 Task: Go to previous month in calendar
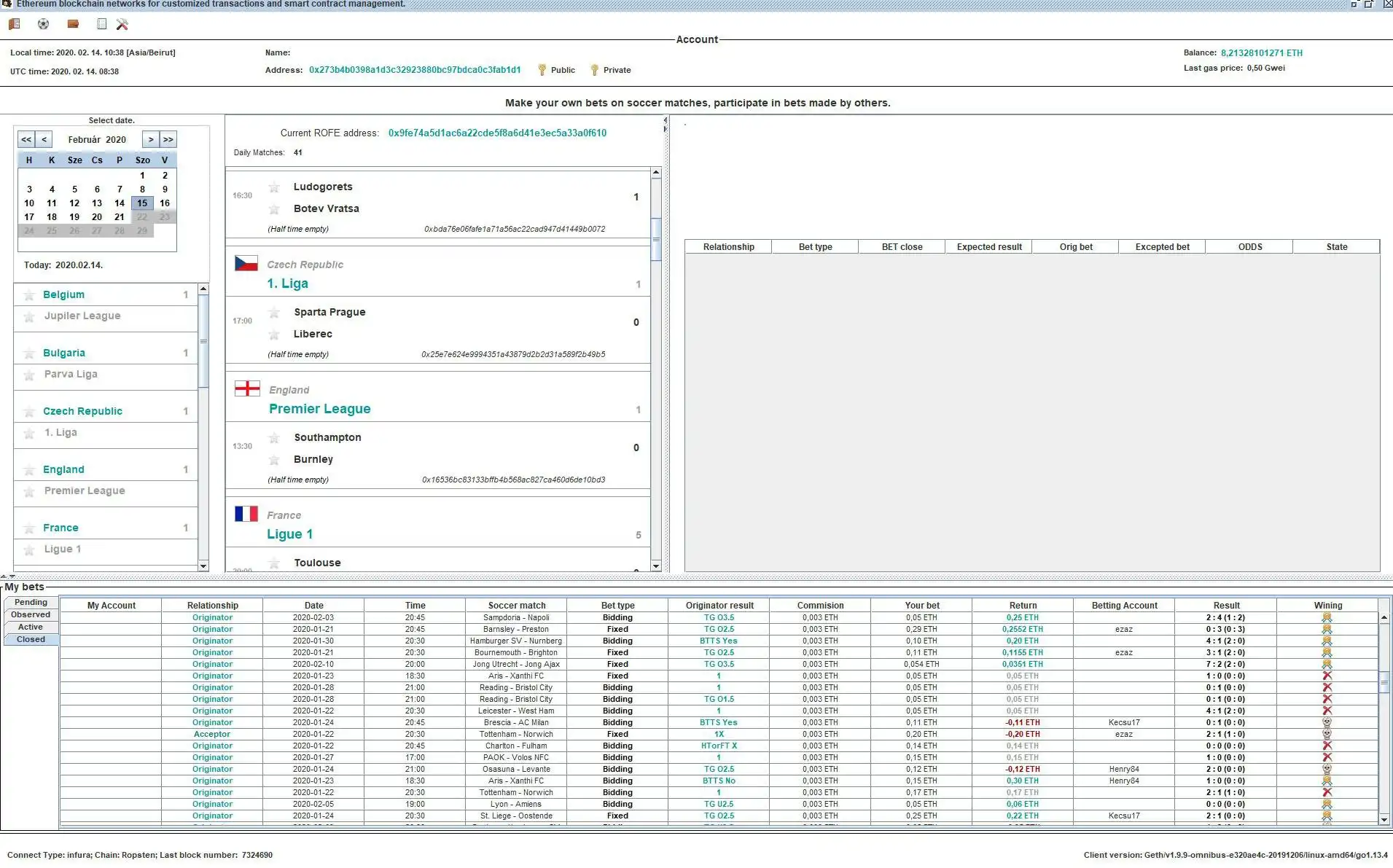tap(44, 139)
